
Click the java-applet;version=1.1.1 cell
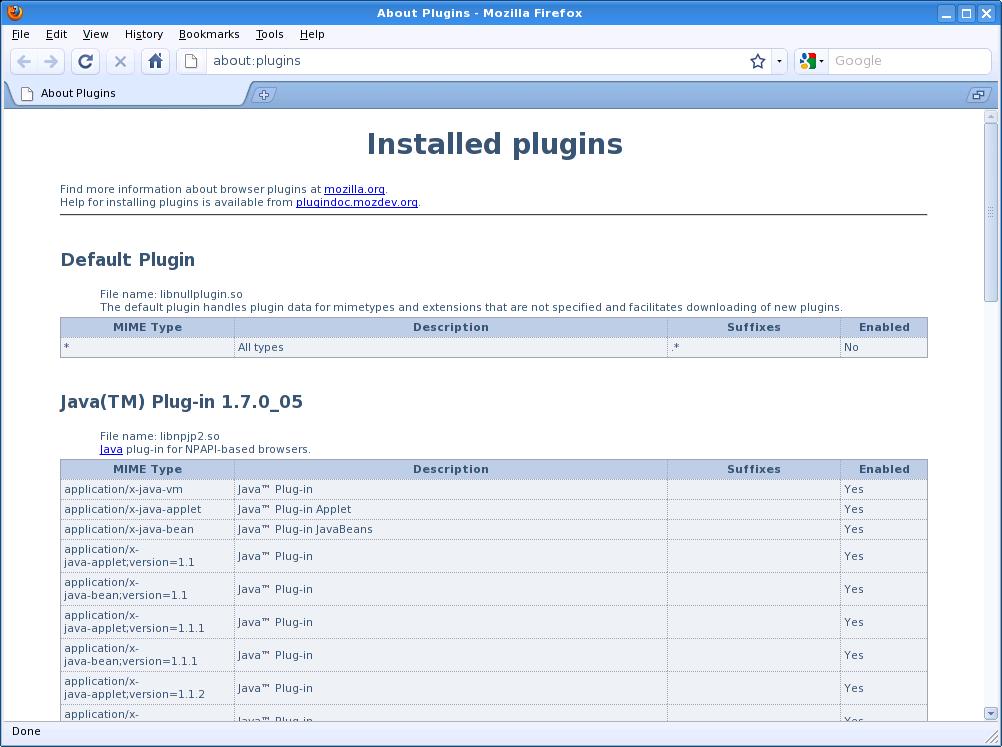tap(148, 622)
